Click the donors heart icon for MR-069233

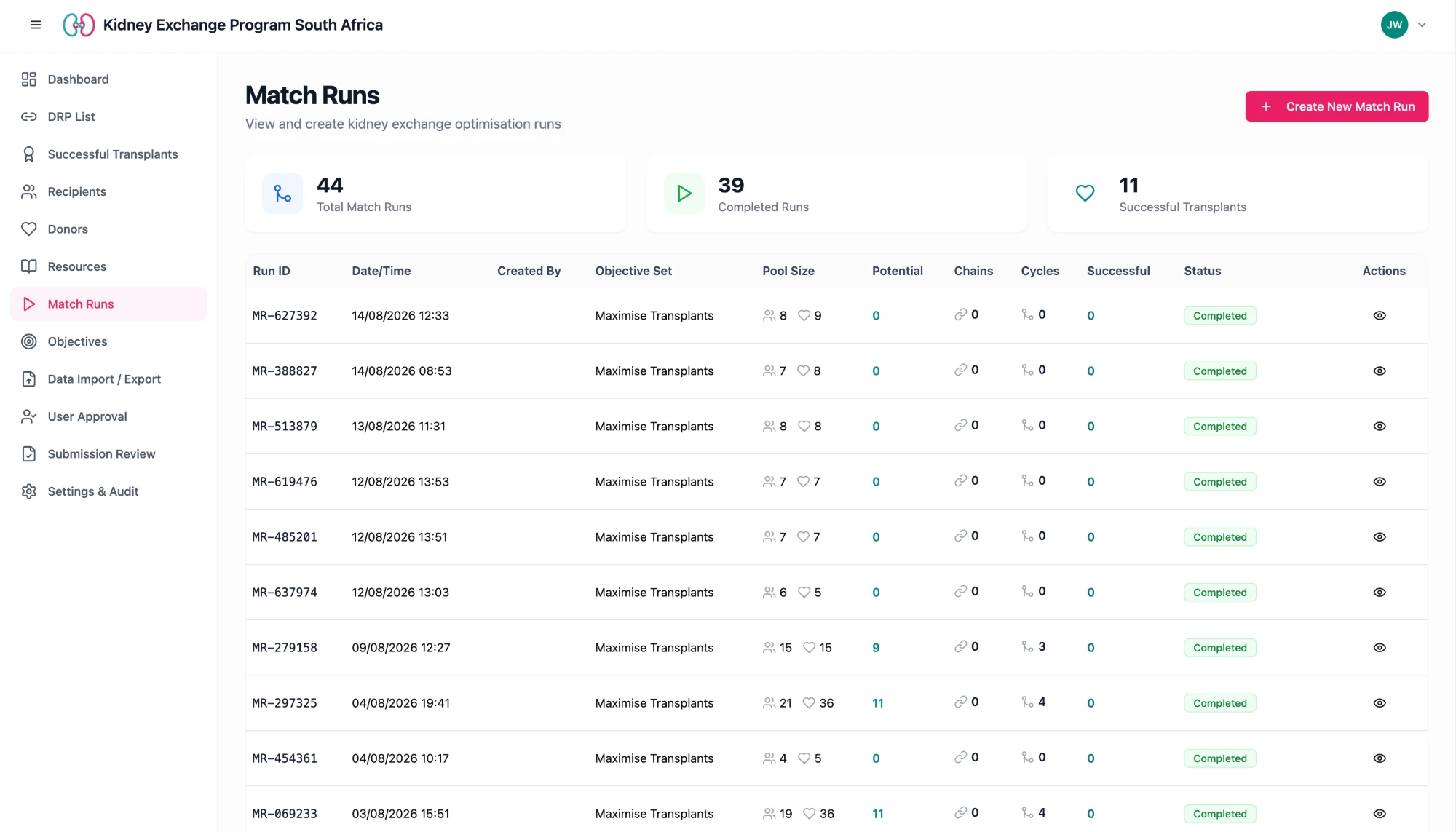tap(809, 814)
